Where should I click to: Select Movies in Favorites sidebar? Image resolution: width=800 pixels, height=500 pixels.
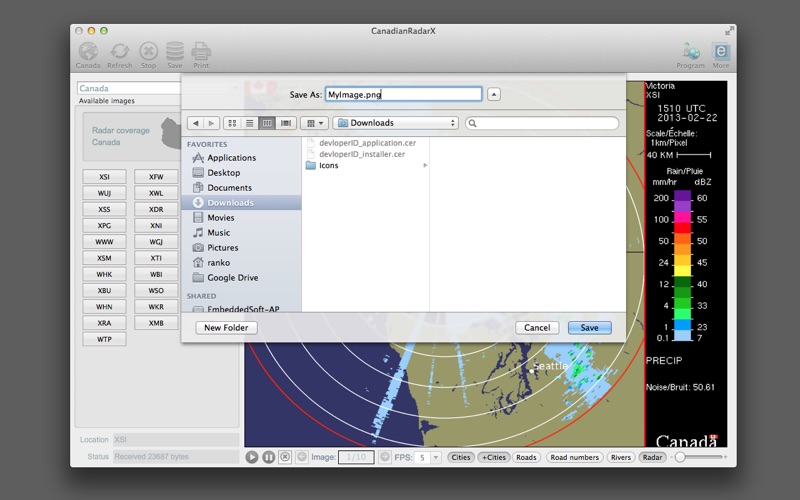(241, 217)
